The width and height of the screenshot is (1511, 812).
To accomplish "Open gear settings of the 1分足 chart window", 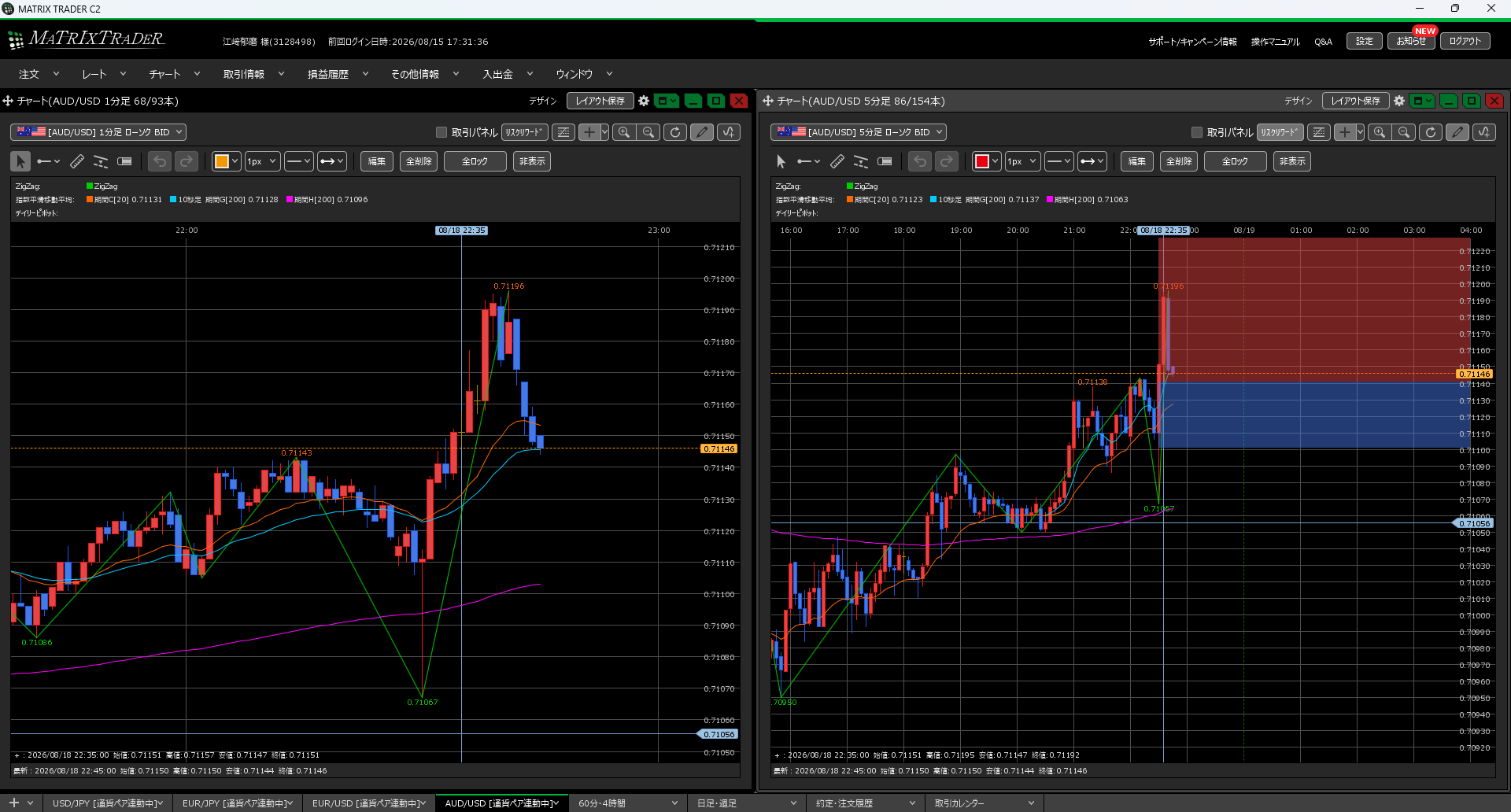I will [x=644, y=101].
